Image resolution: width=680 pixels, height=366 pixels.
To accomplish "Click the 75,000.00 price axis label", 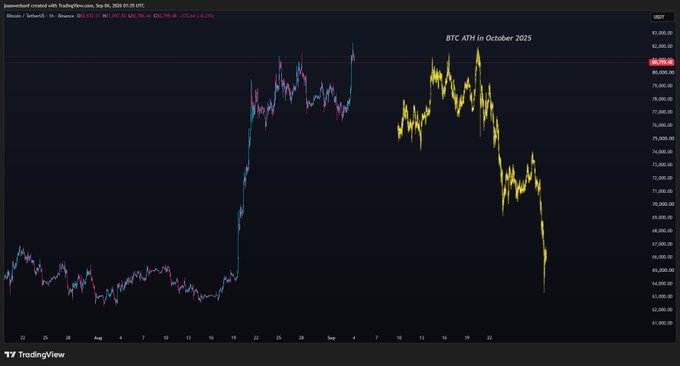I will coord(663,138).
